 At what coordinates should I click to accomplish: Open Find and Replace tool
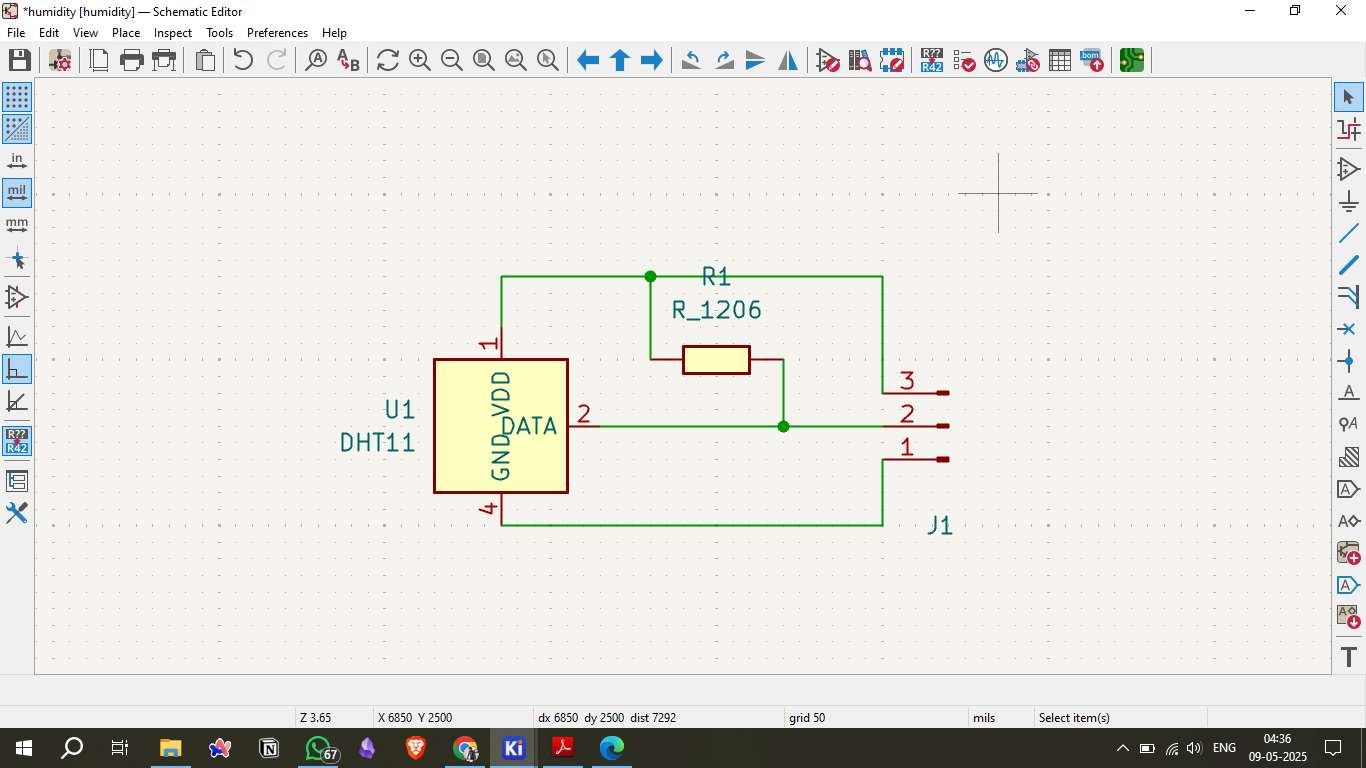(347, 60)
